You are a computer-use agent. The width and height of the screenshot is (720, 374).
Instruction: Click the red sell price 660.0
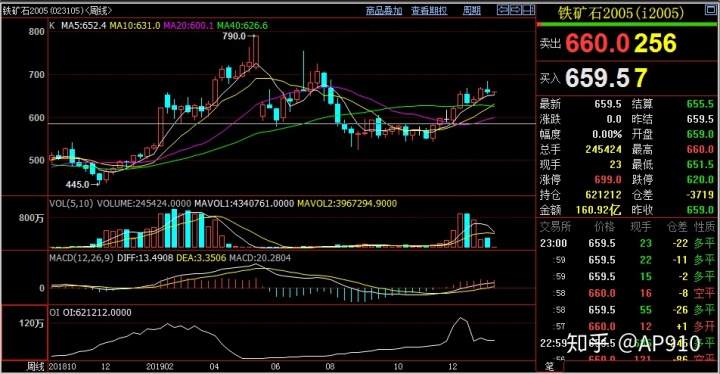point(597,43)
